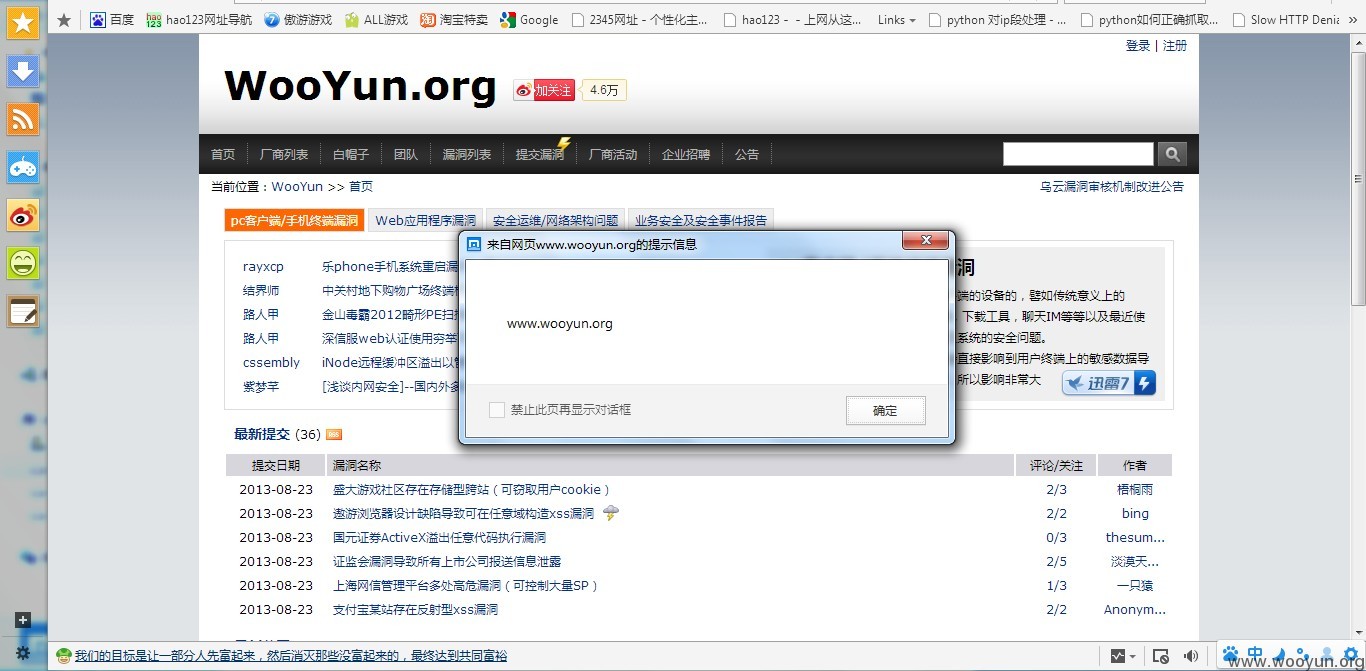The image size is (1366, 671).
Task: Open the Favorites star sidebar panel
Action: pos(23,22)
